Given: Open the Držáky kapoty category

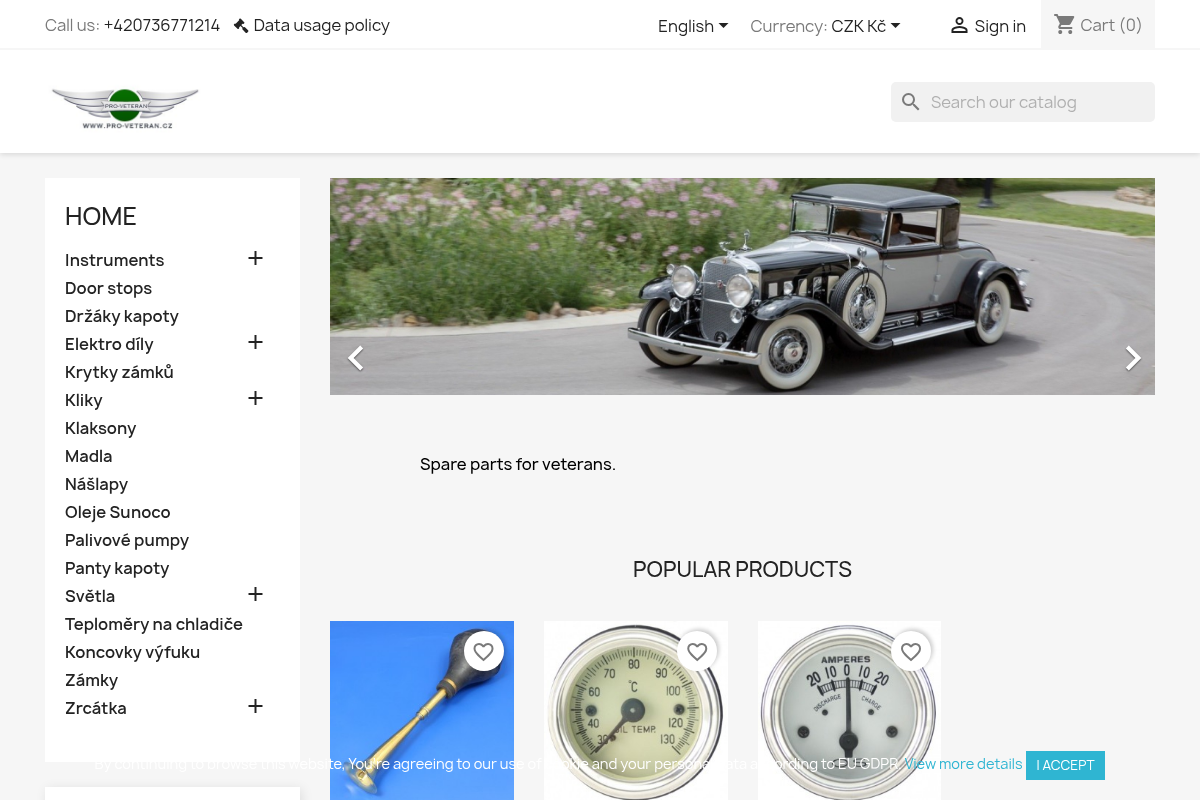Looking at the screenshot, I should point(122,316).
